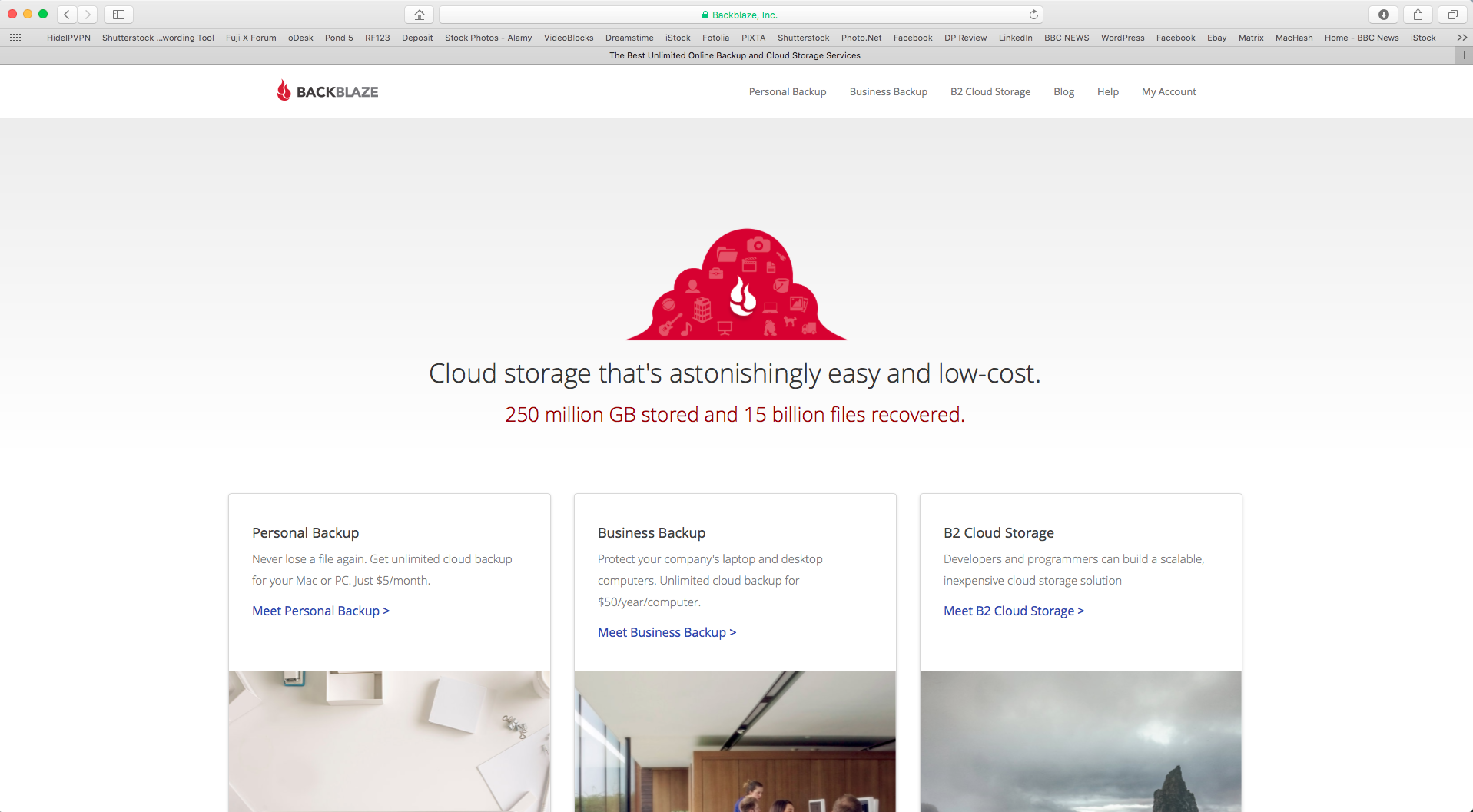Viewport: 1473px width, 812px height.
Task: Open the Home - BBC News bookmark
Action: coord(1362,38)
